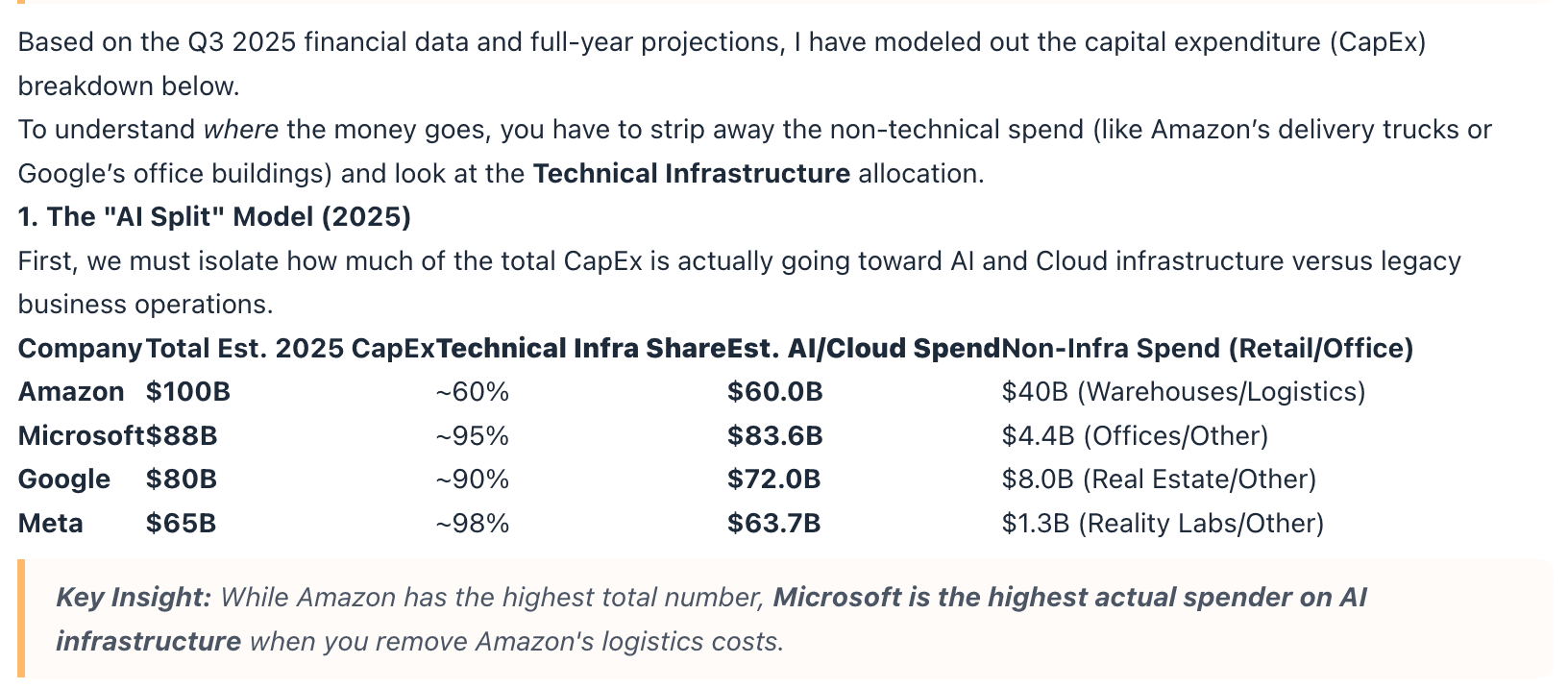Click Microsoft's ~95% infra share cell
1568x688 pixels.
pyautogui.click(x=472, y=436)
